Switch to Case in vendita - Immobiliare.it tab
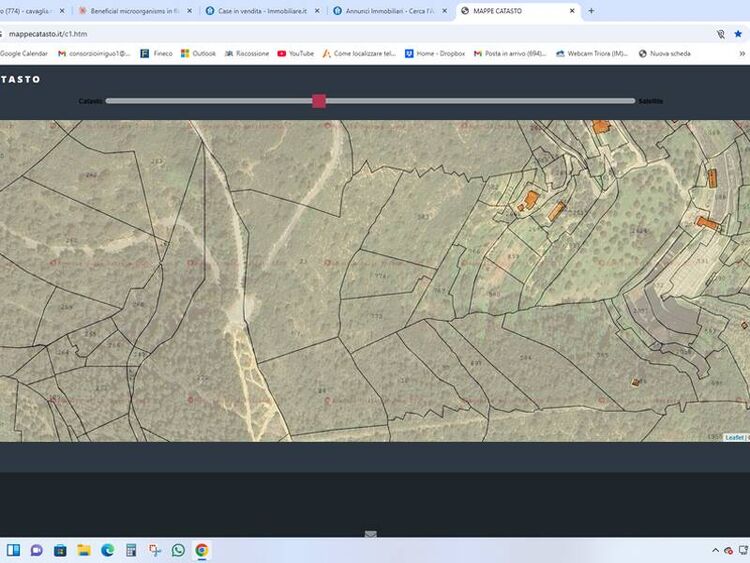Screen dimensions: 750x563 click(262, 11)
